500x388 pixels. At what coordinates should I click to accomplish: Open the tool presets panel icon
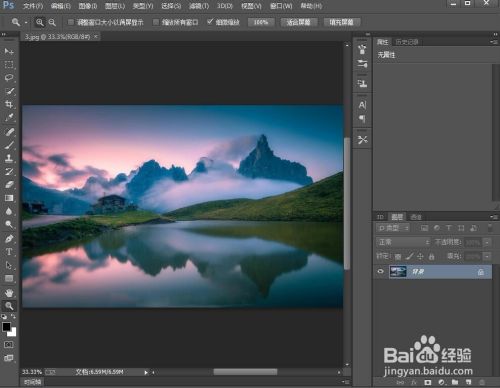(x=362, y=140)
